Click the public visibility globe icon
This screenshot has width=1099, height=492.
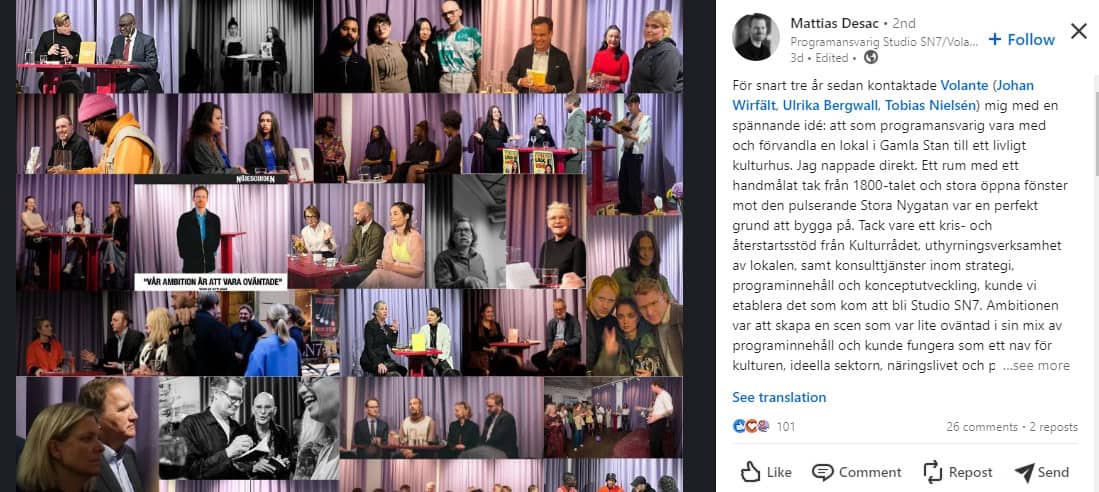click(871, 57)
